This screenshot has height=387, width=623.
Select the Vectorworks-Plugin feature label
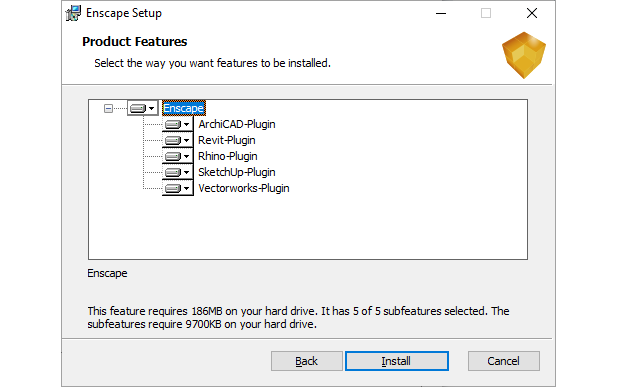244,188
